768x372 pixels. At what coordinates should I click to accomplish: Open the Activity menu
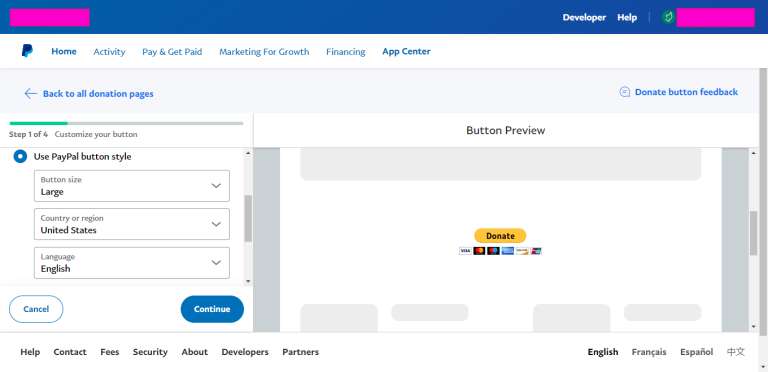coord(109,51)
